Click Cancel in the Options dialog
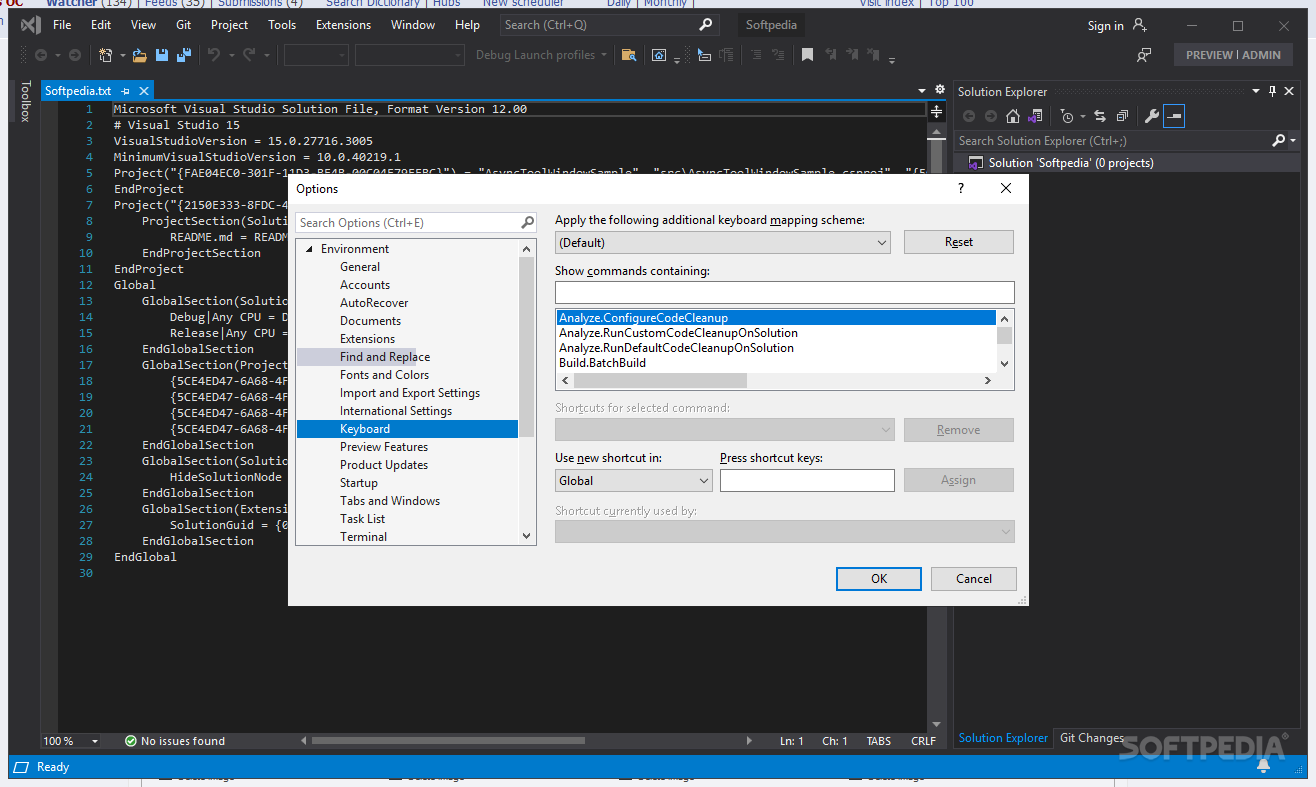This screenshot has width=1316, height=787. (974, 579)
